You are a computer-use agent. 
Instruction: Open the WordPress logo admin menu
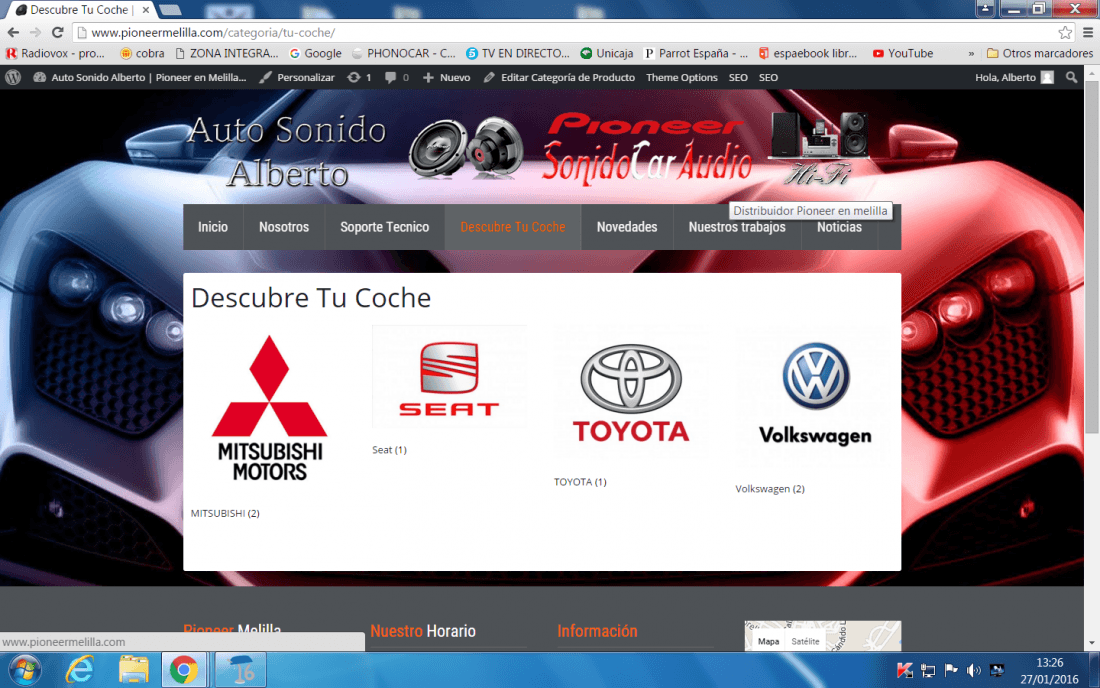coord(13,78)
